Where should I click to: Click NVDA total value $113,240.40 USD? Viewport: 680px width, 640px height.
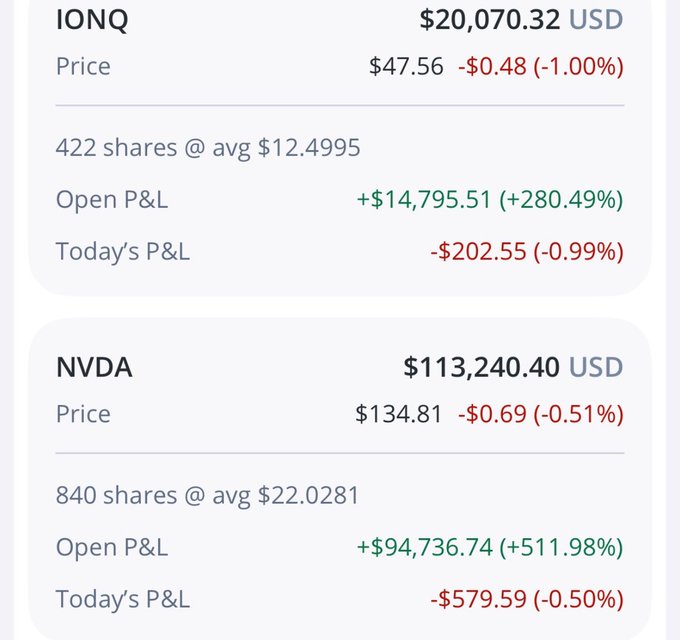tap(513, 367)
